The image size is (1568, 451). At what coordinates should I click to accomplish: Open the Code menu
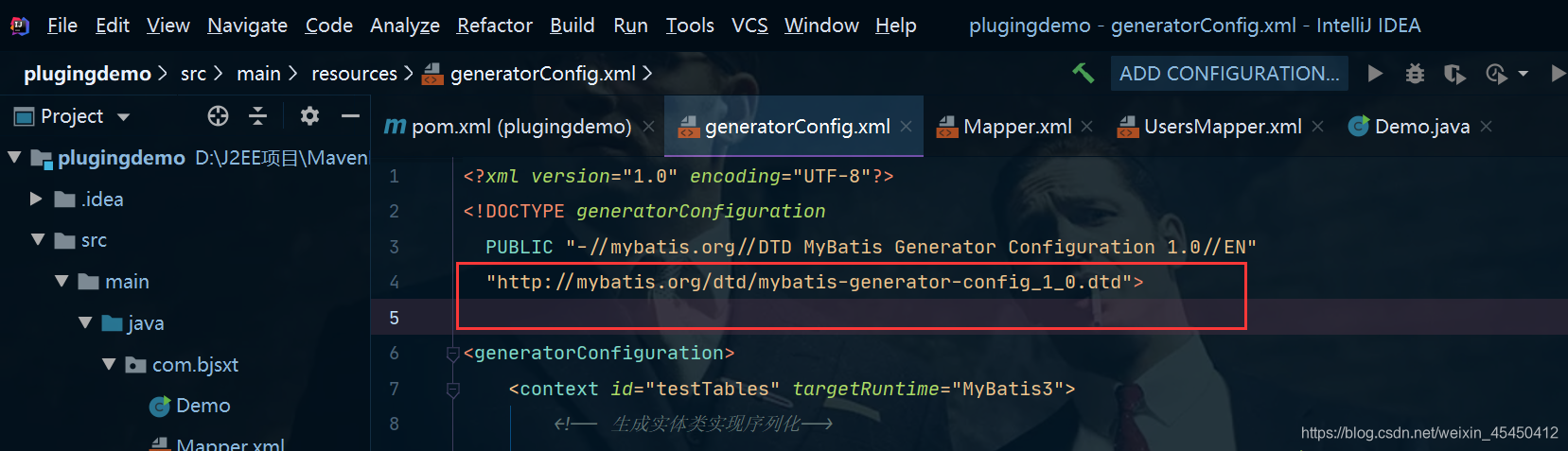(328, 26)
